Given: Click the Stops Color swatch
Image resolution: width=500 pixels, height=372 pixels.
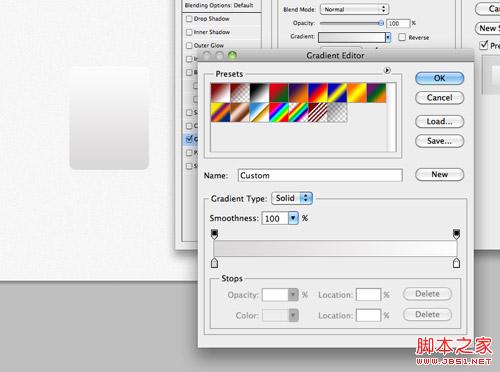Looking at the screenshot, I should point(275,315).
